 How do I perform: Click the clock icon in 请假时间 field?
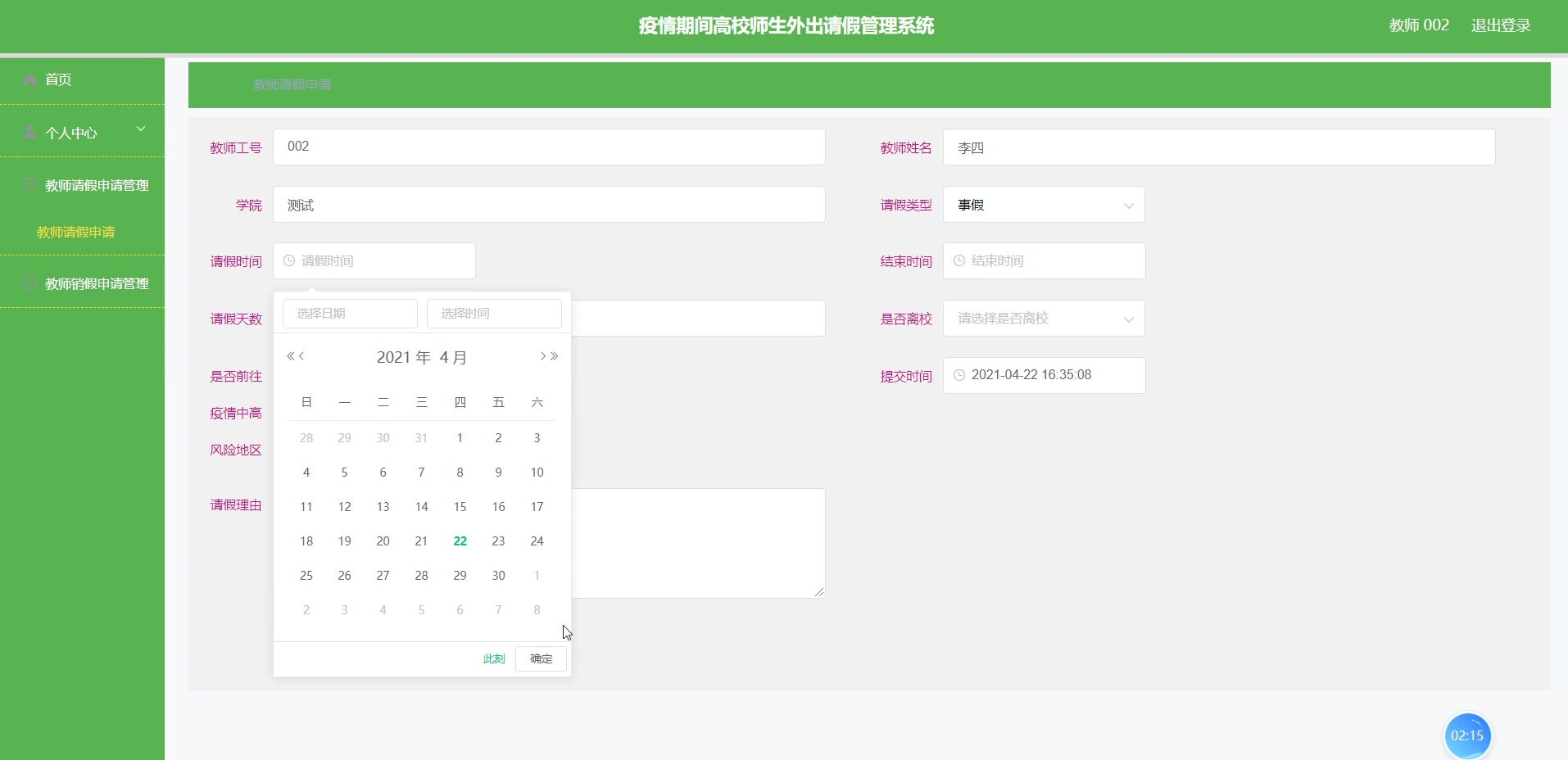click(x=289, y=260)
